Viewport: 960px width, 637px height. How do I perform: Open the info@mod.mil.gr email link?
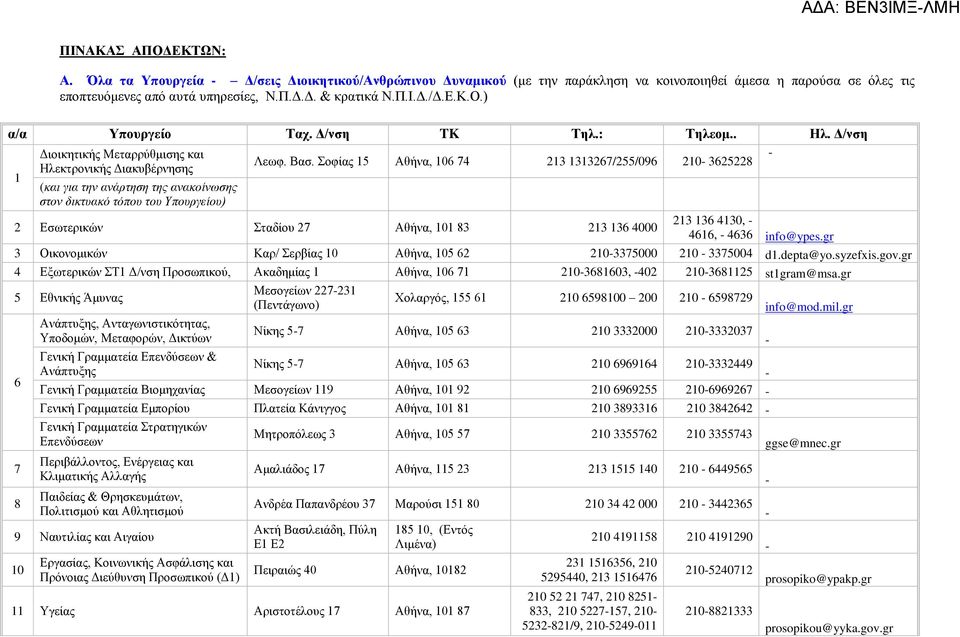coord(809,307)
